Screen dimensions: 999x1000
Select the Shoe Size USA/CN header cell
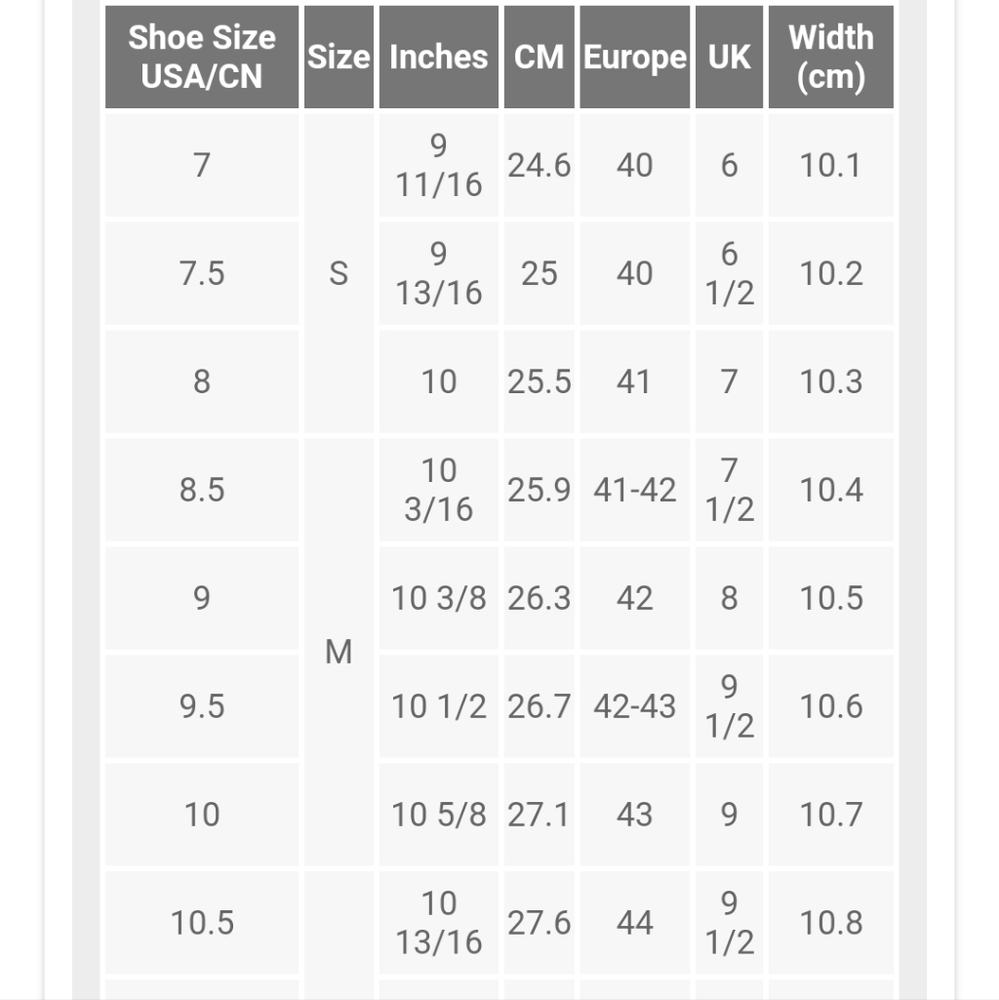point(202,57)
